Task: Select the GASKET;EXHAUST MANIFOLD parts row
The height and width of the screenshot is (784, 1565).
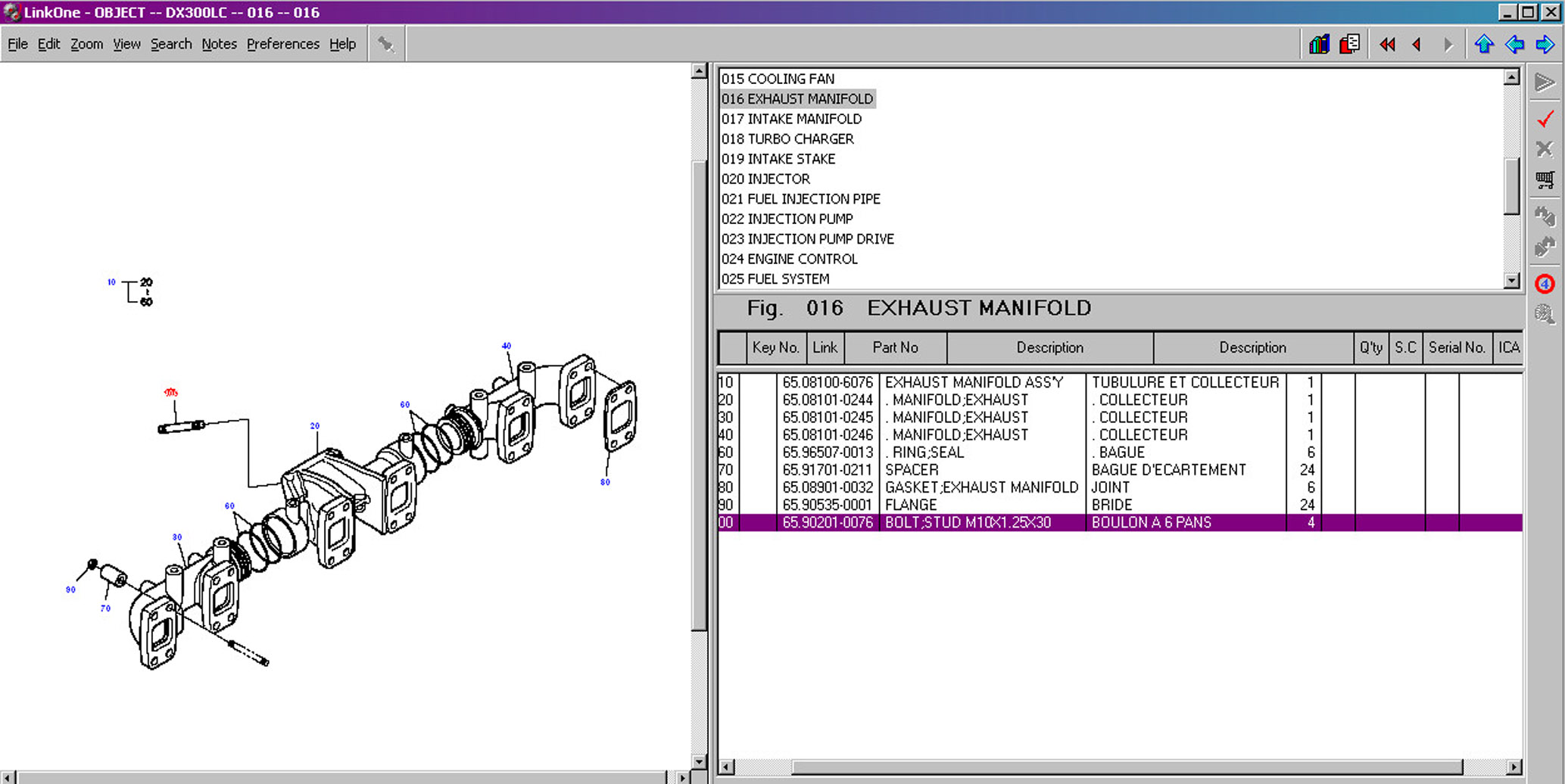Action: tap(980, 487)
